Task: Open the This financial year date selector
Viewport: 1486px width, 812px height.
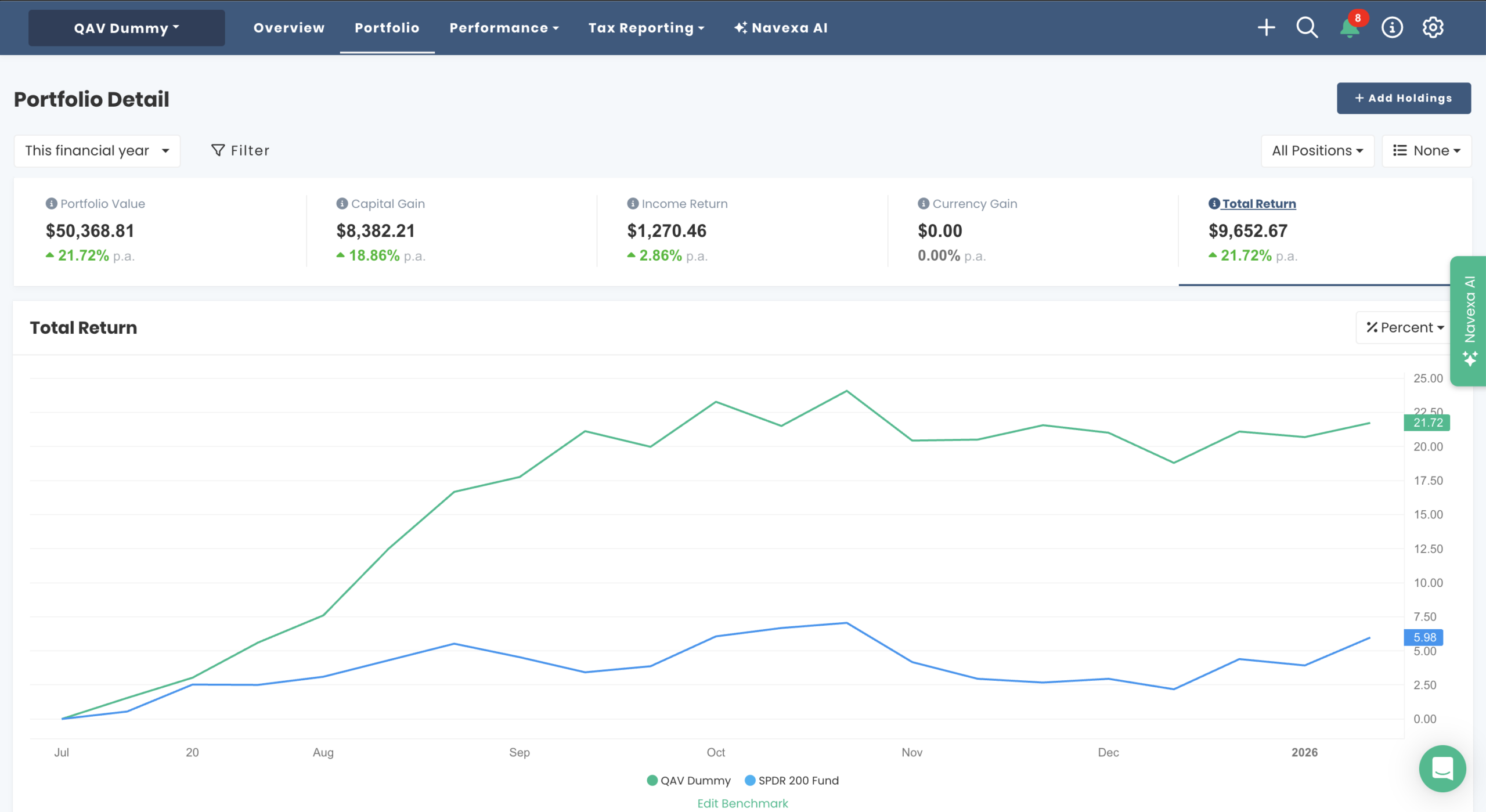Action: (97, 150)
